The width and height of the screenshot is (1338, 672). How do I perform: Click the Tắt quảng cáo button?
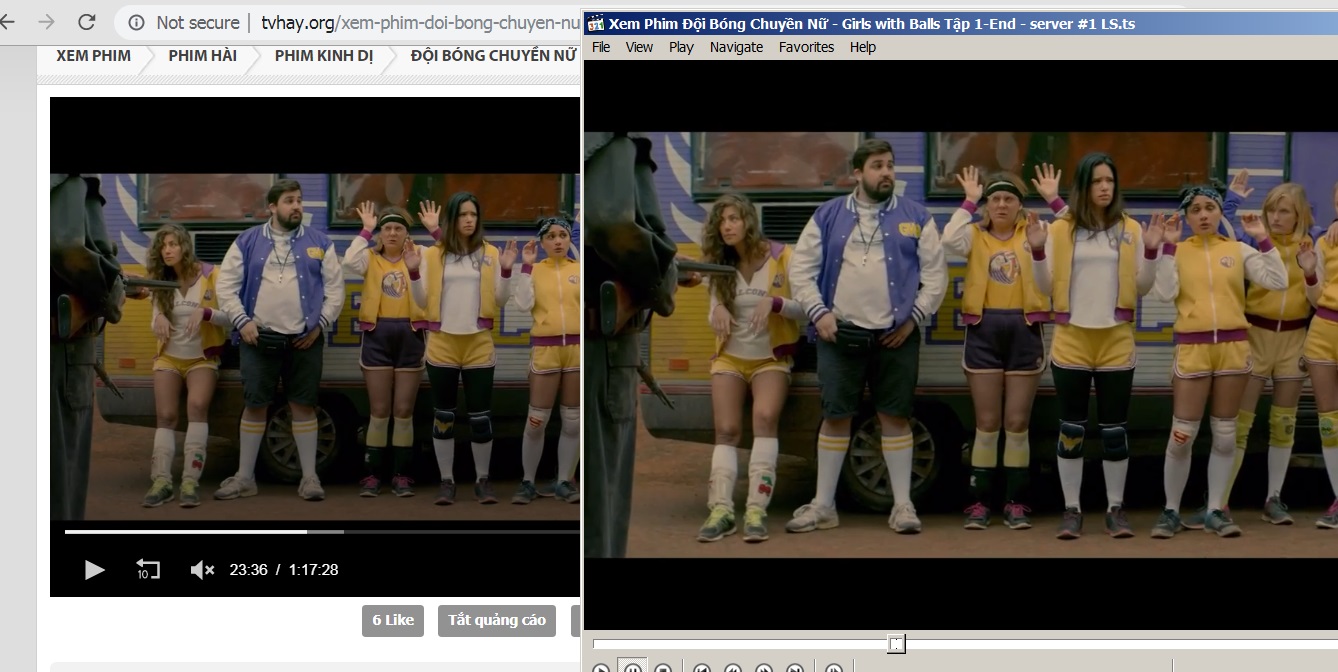pos(497,620)
